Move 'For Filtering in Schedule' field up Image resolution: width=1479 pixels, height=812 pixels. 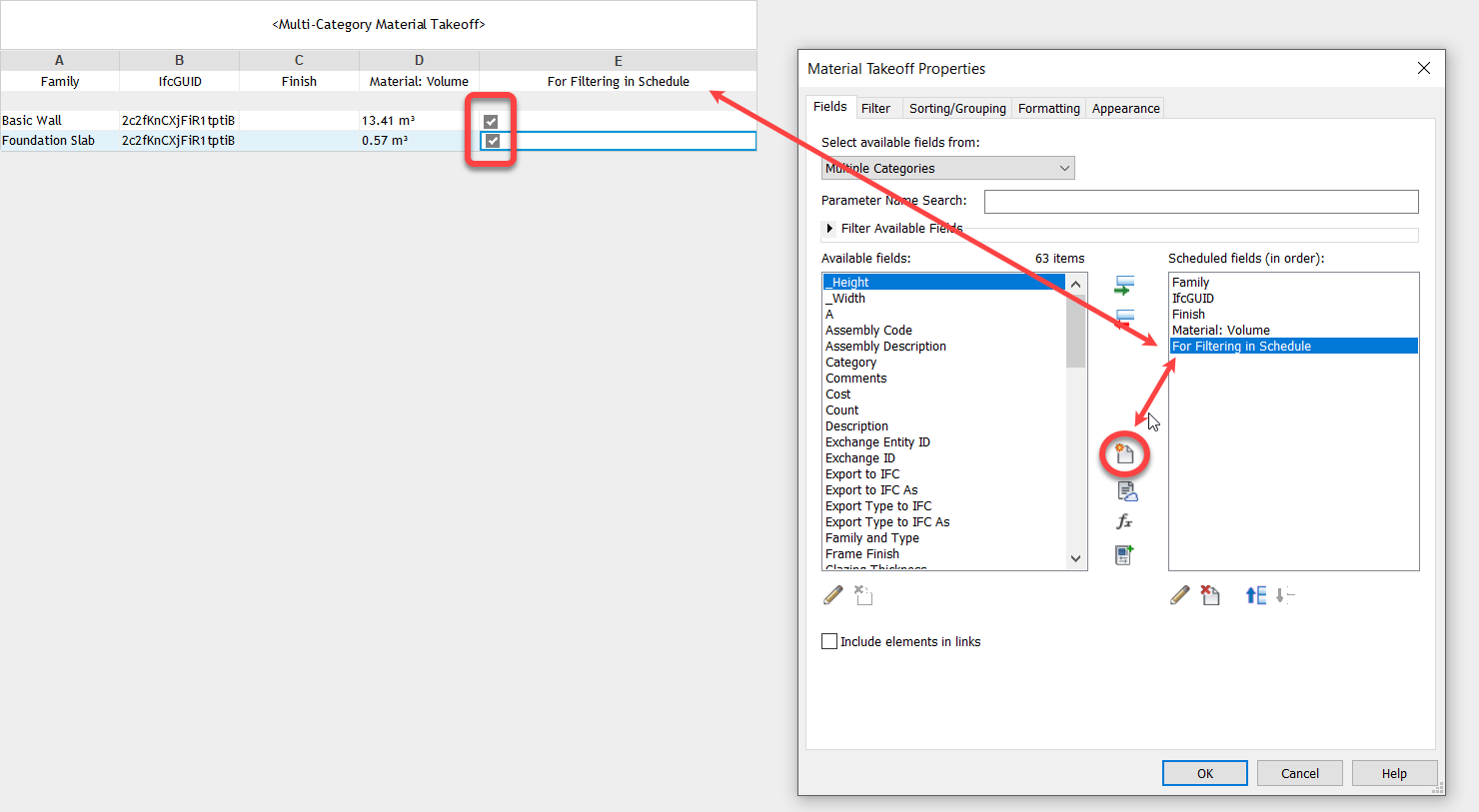[x=1255, y=594]
